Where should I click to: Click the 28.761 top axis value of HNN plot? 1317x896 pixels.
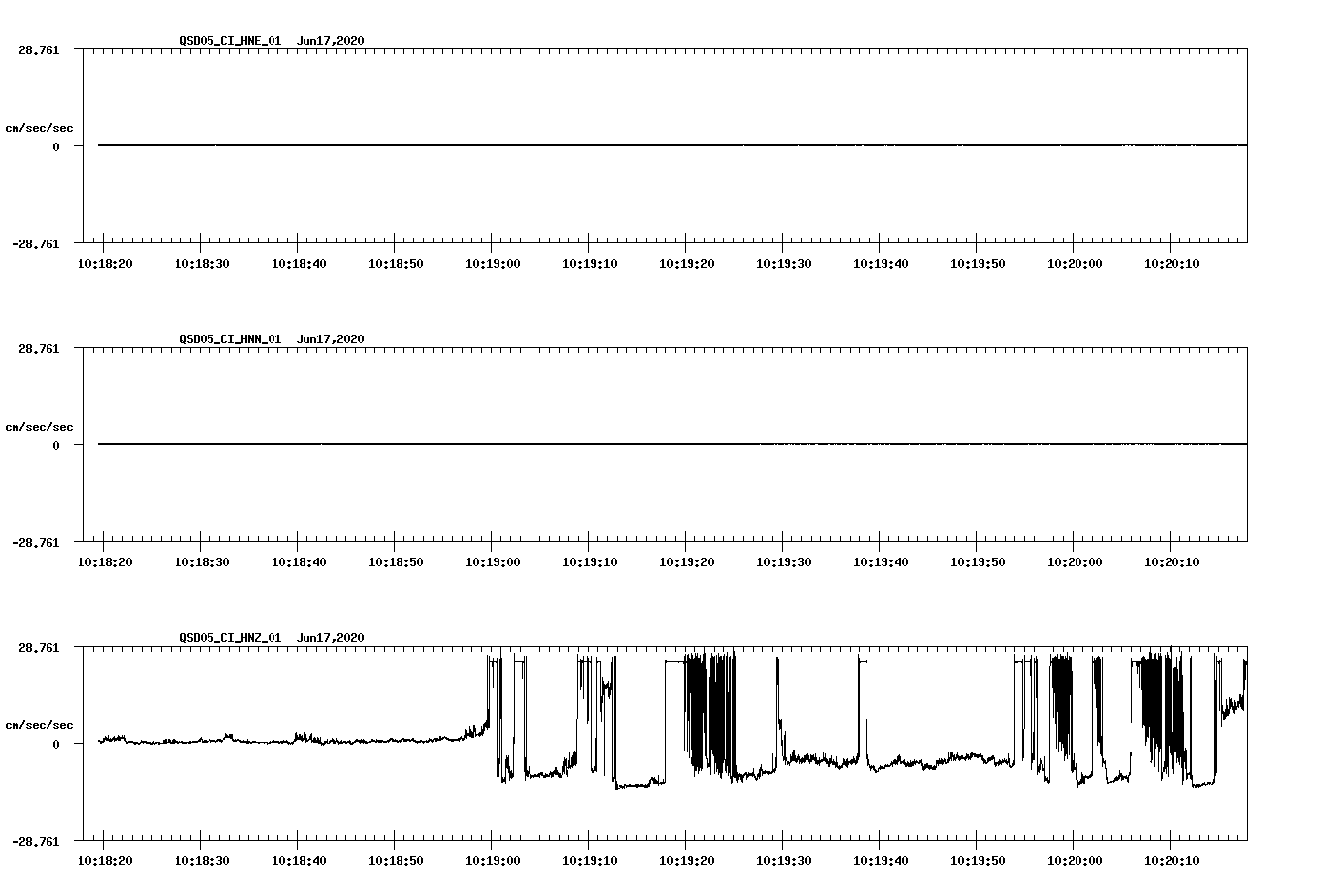click(39, 348)
